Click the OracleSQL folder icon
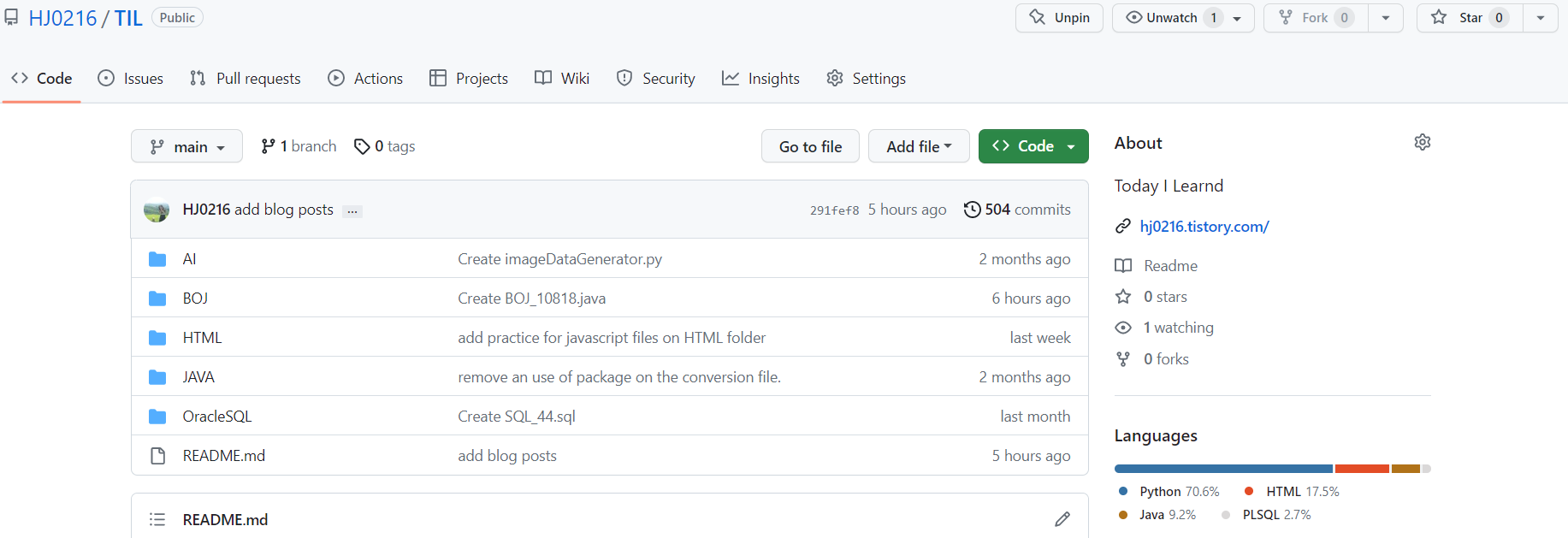 (157, 417)
